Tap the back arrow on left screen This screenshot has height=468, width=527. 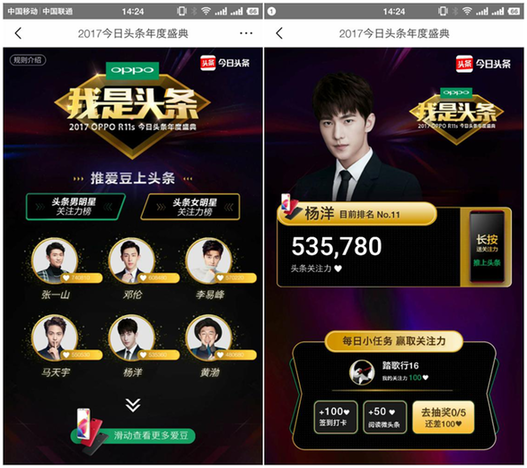click(18, 33)
